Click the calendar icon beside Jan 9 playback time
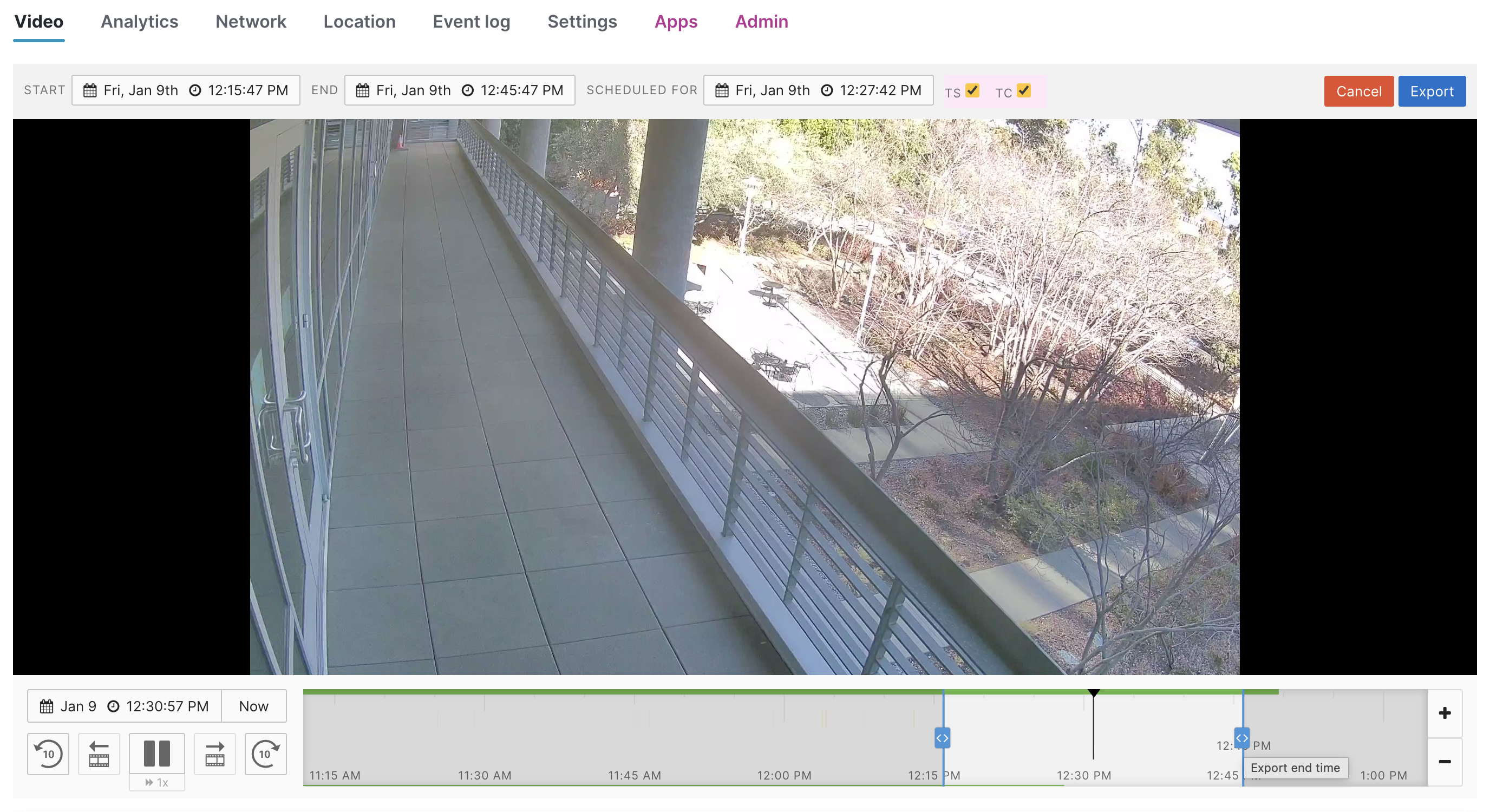 point(47,706)
